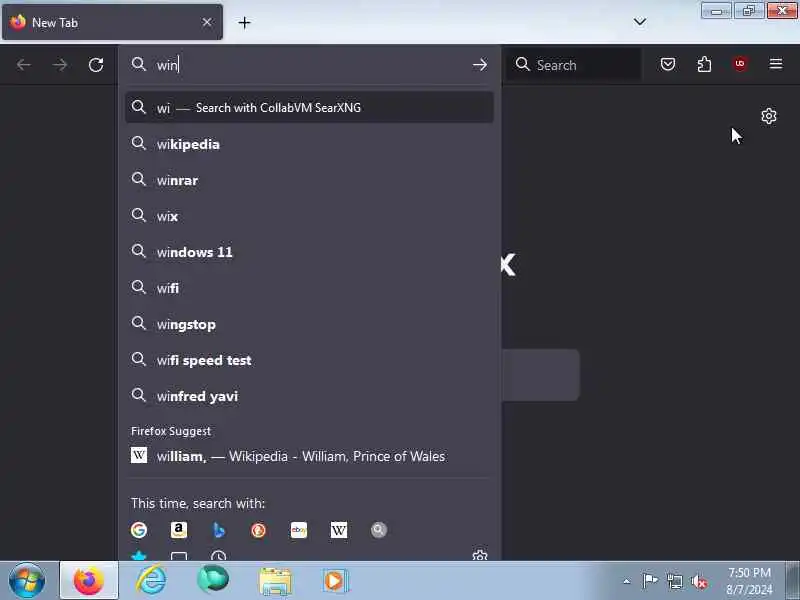
Task: Search with Wikipedia one-off engine icon
Action: 338,530
